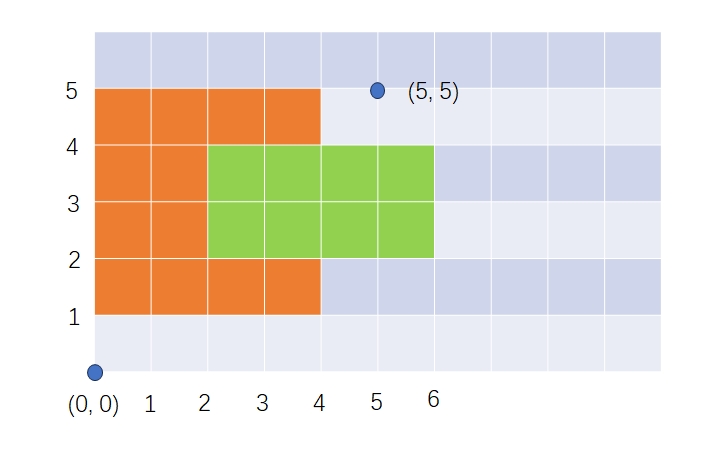Viewport: 713px width, 463px height.
Task: Pick the "3" label on the vertical axis
Action: tap(72, 204)
